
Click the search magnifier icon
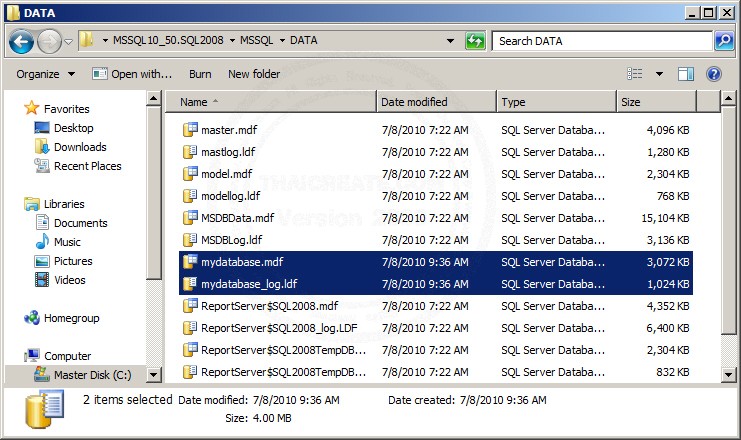point(724,41)
